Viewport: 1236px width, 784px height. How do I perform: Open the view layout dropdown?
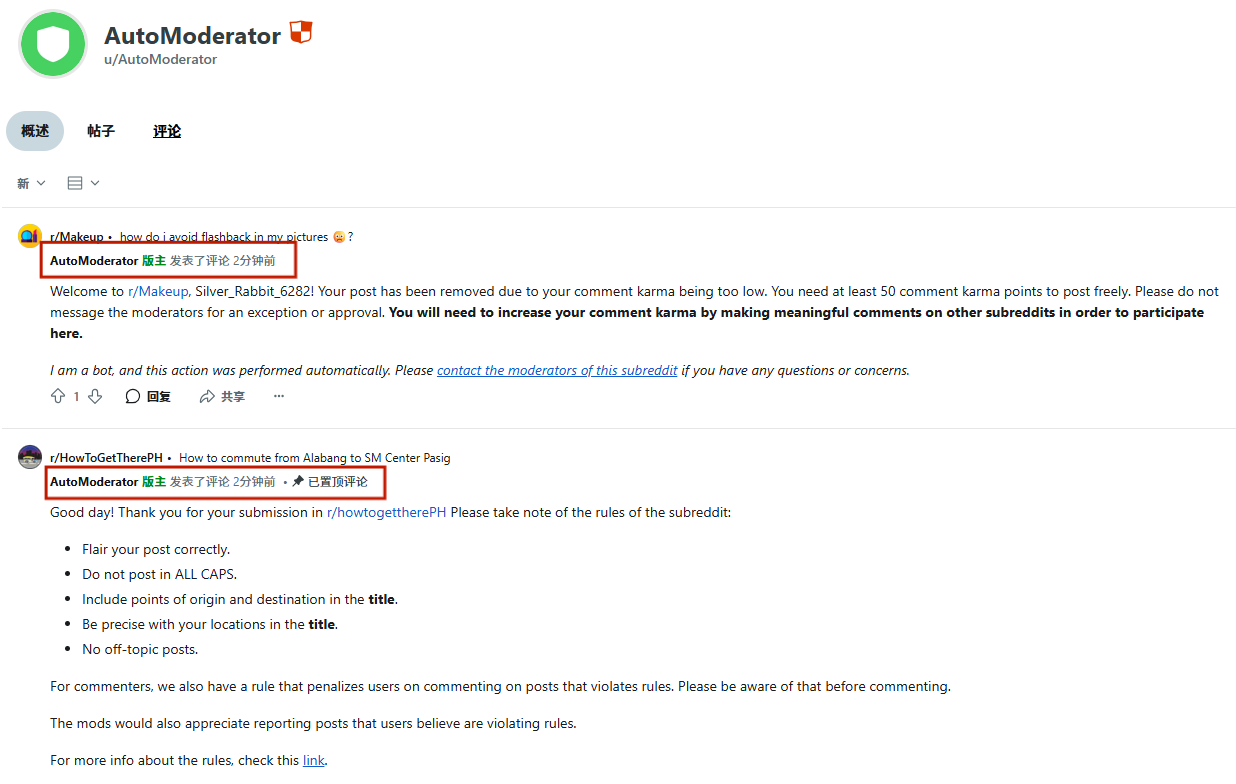click(83, 183)
